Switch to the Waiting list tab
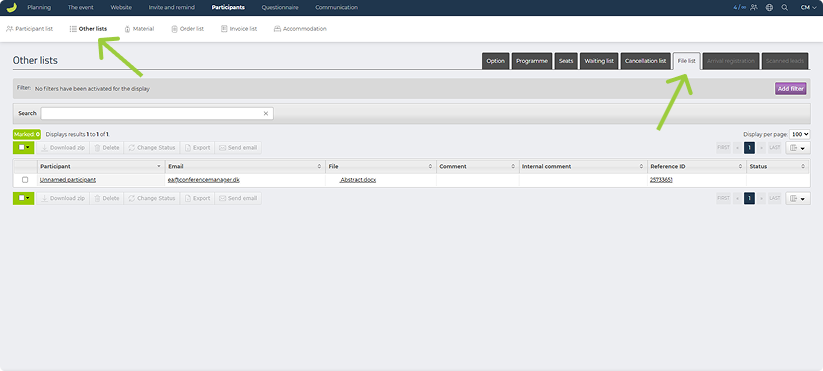823x371 pixels. (599, 61)
